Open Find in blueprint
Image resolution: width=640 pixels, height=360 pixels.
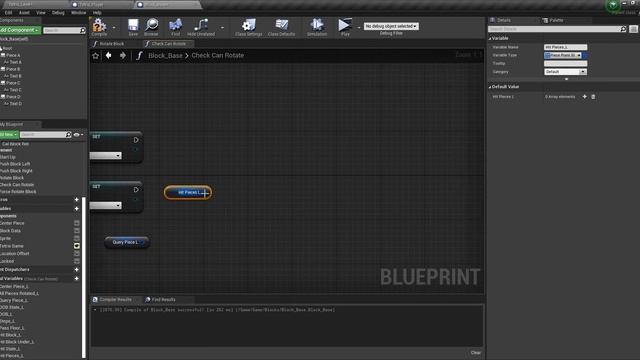pyautogui.click(x=176, y=27)
